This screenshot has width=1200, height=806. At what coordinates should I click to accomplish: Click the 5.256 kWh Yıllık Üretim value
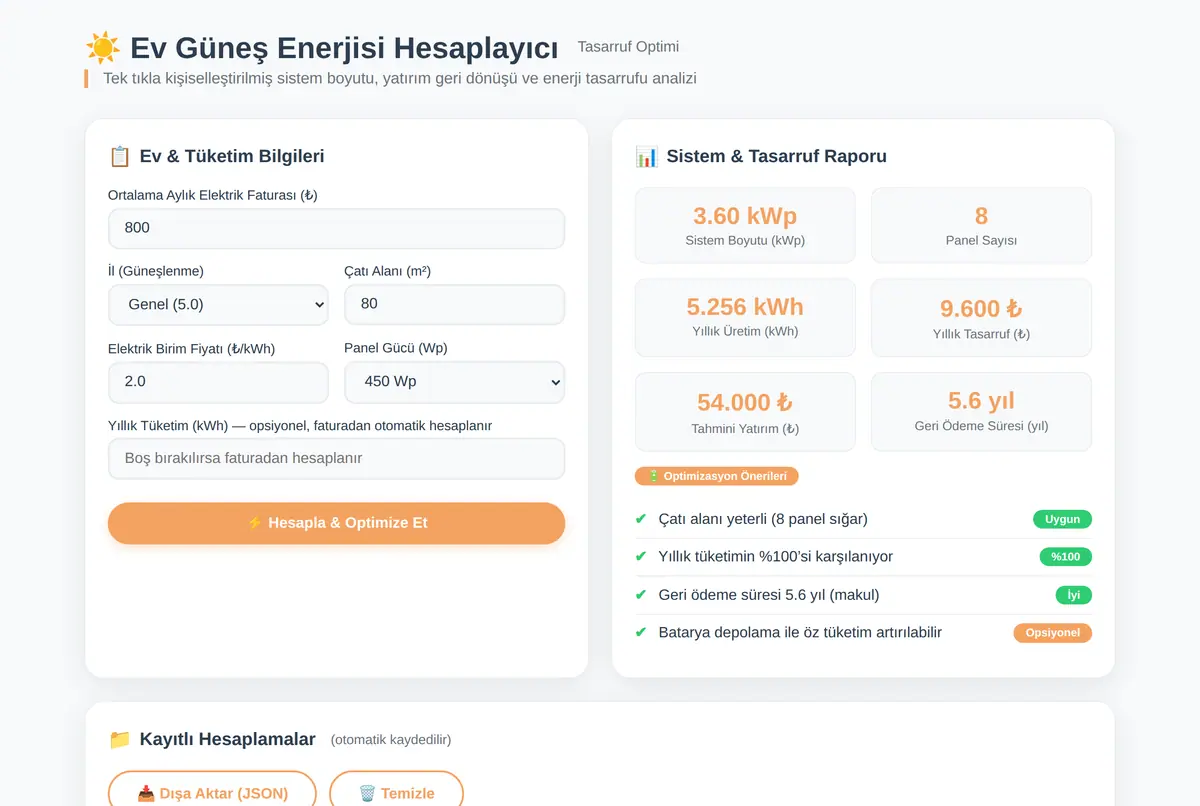[x=745, y=307]
